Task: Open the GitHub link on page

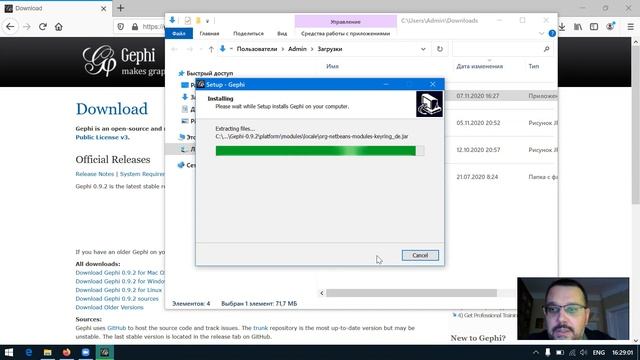Action: (116, 328)
